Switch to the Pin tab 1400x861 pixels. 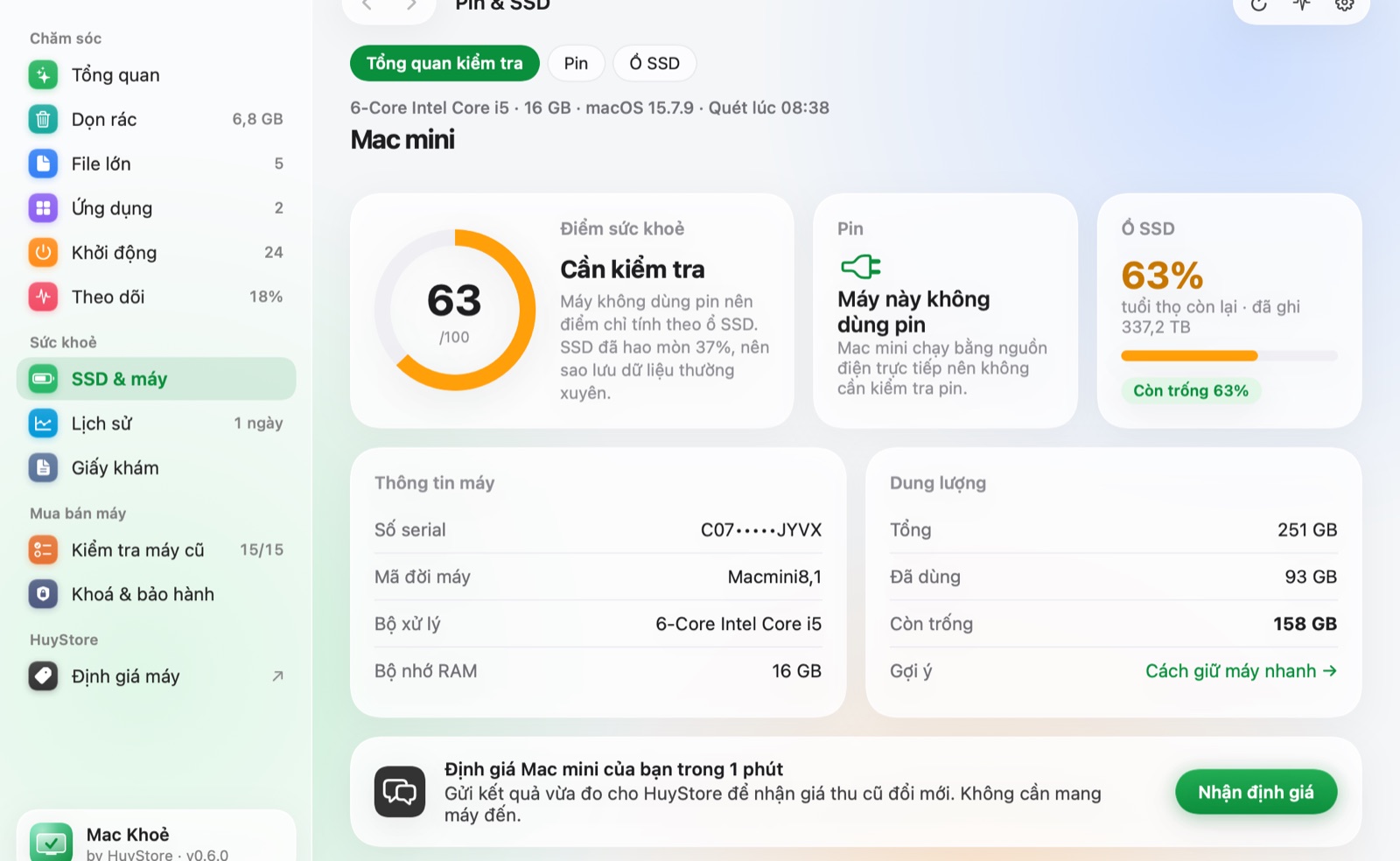point(576,63)
